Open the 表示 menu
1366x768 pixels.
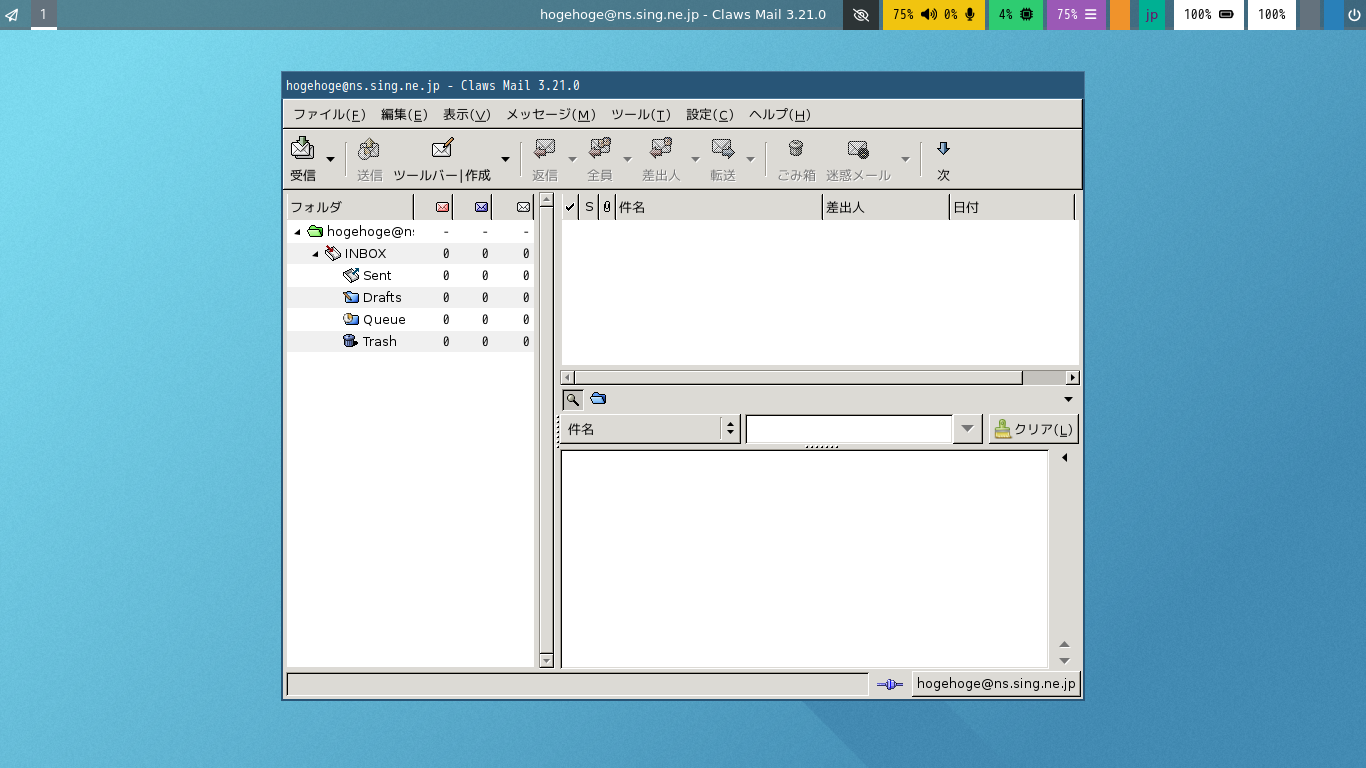coord(467,114)
